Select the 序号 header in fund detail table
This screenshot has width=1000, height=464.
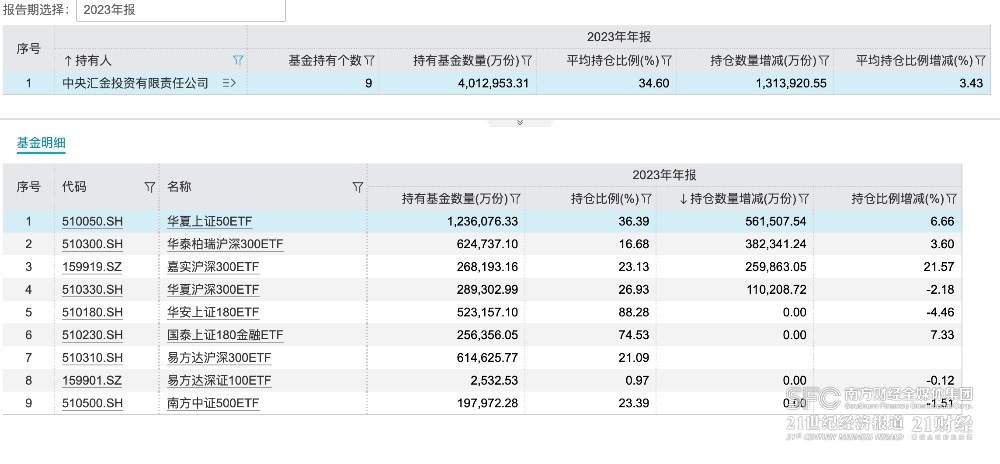coord(28,187)
